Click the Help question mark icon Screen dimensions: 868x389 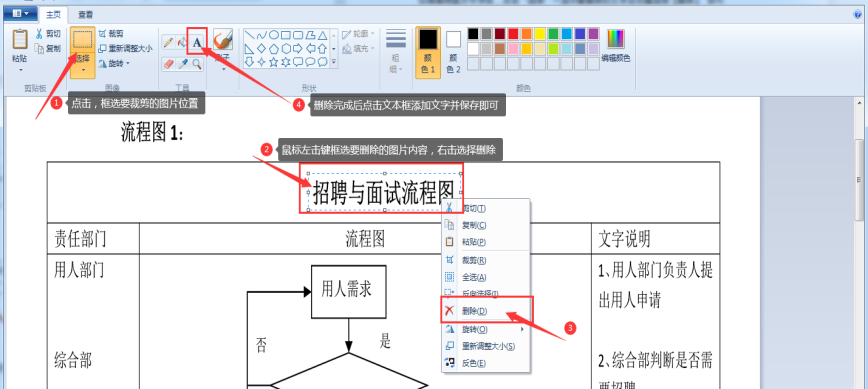(858, 14)
